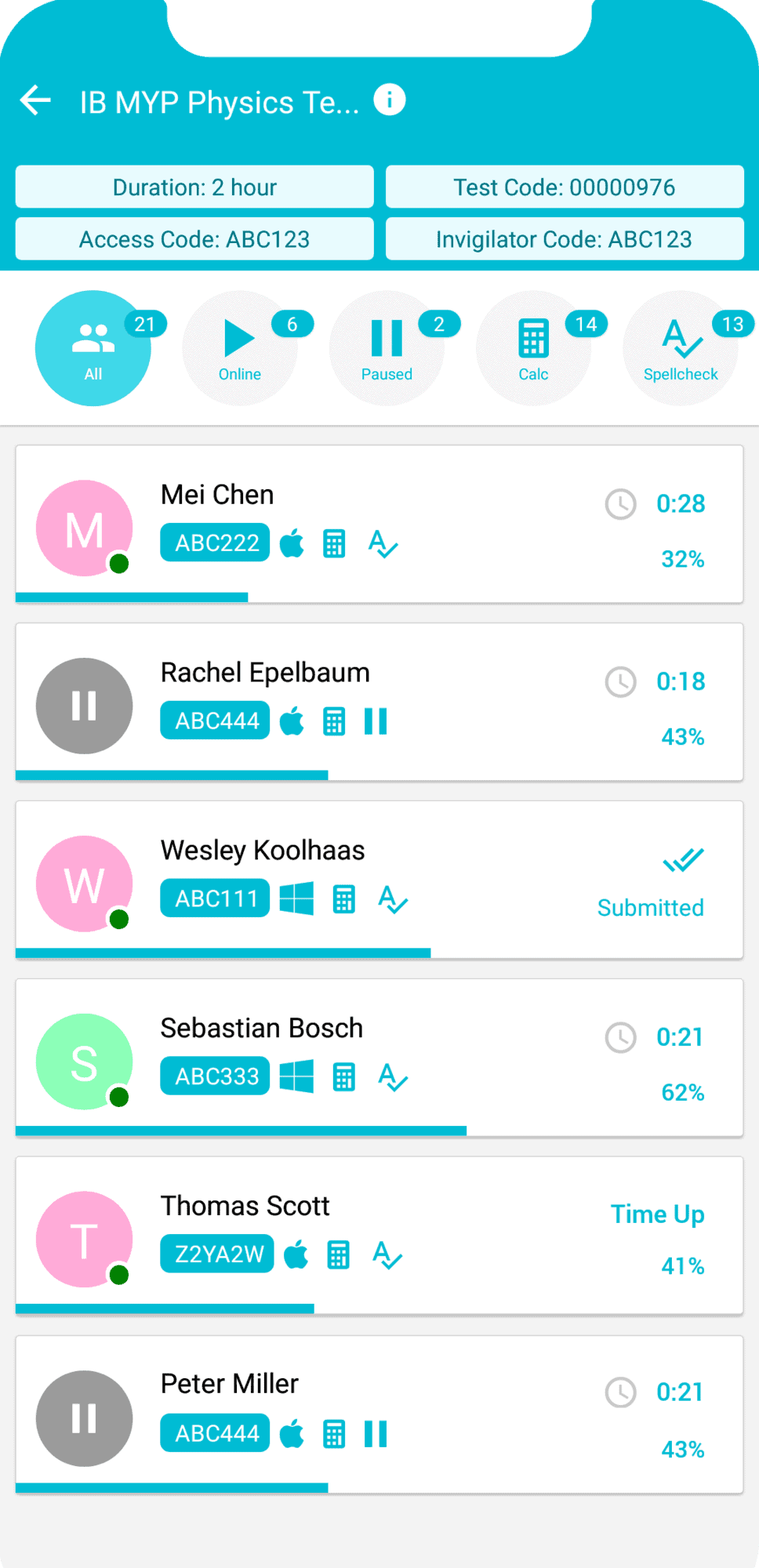The height and width of the screenshot is (1568, 759).
Task: Select the All students filter
Action: (93, 348)
